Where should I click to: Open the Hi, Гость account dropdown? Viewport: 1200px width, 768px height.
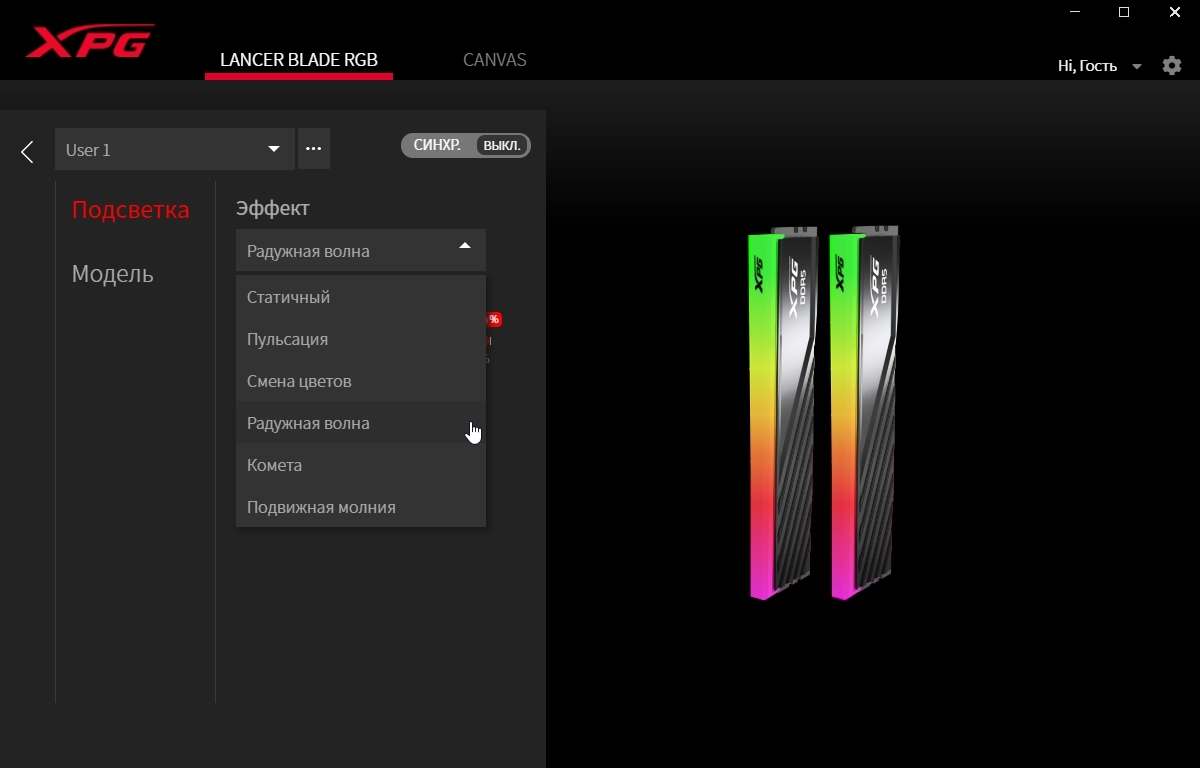pos(1099,66)
